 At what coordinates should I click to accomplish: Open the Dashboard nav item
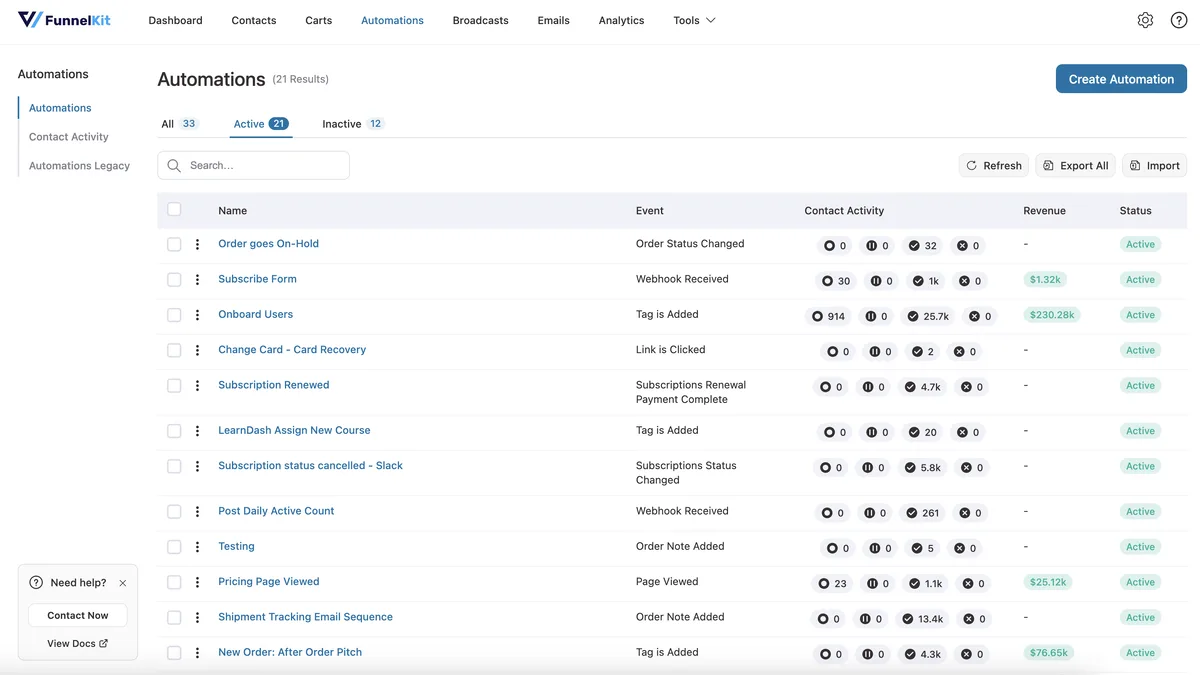[x=175, y=20]
